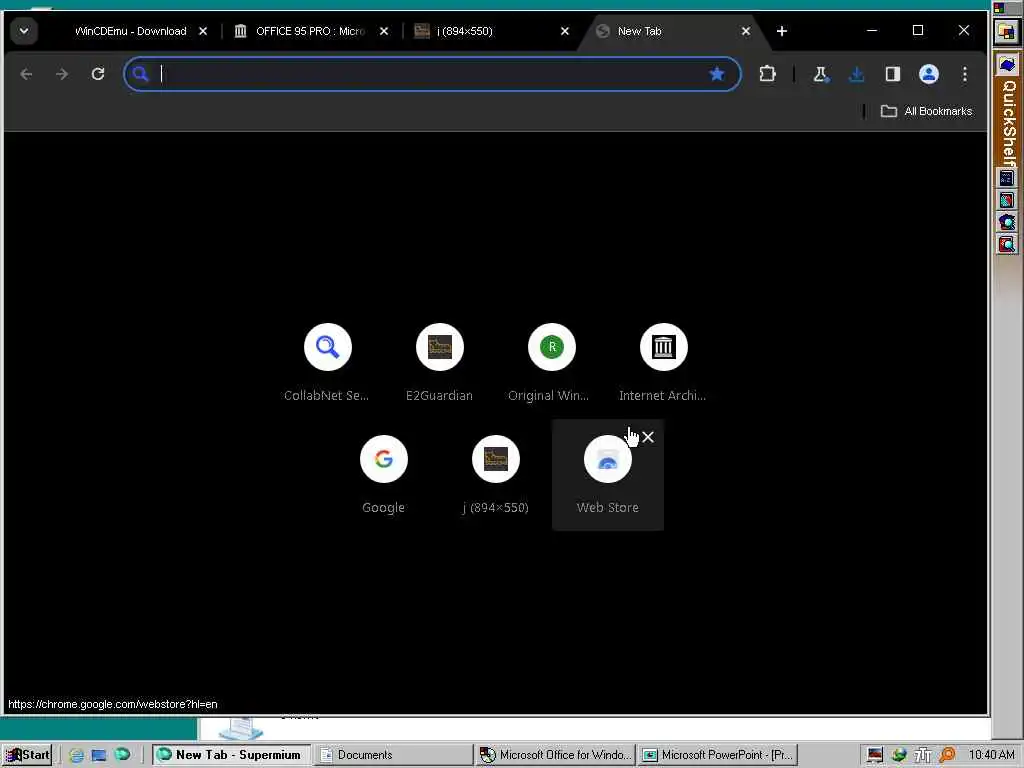Open the first QuickShelf book below the label

[x=1006, y=178]
